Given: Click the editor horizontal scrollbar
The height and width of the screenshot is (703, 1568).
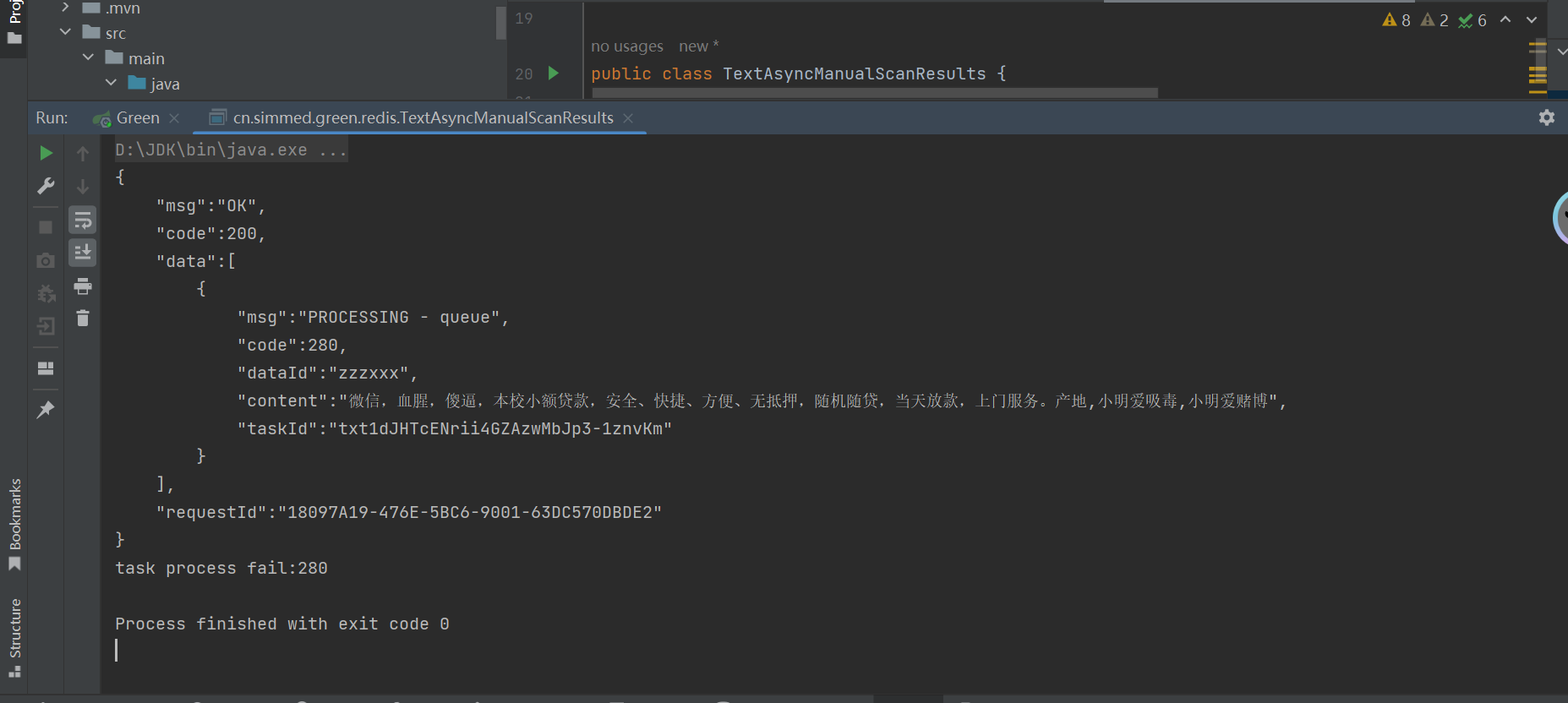Looking at the screenshot, I should coord(875,93).
